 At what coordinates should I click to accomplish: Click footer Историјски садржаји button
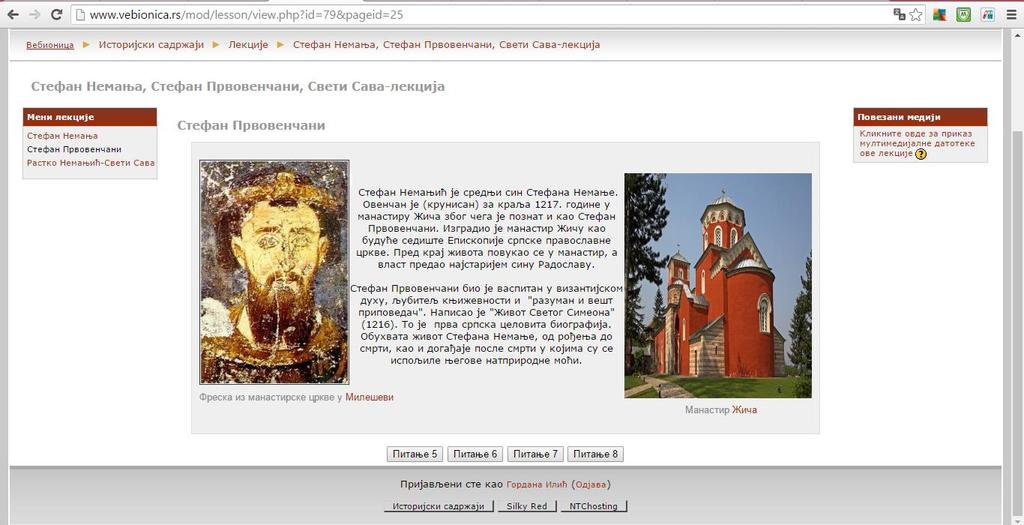pos(439,506)
